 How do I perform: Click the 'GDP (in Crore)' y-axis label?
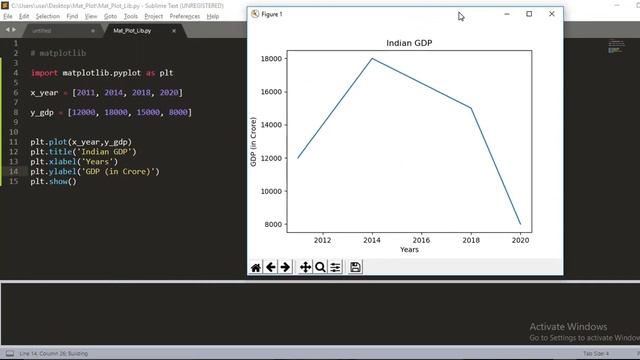253,142
